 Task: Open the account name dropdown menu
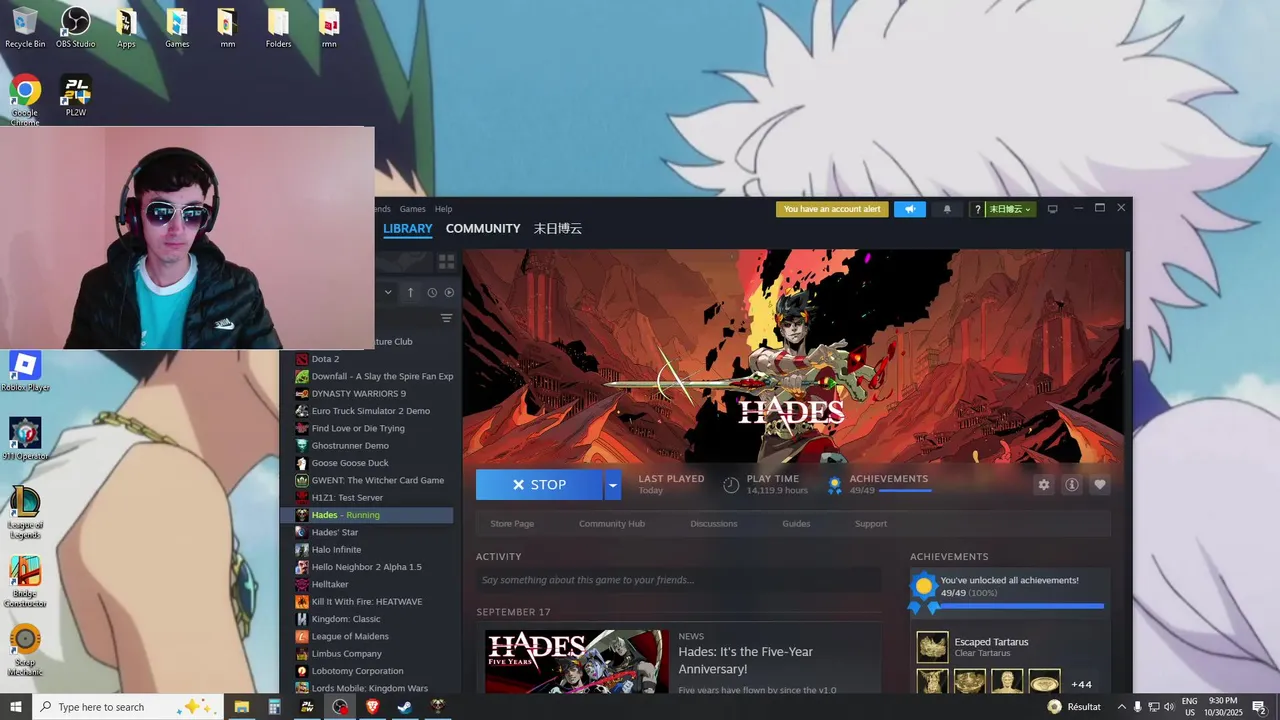point(1010,209)
